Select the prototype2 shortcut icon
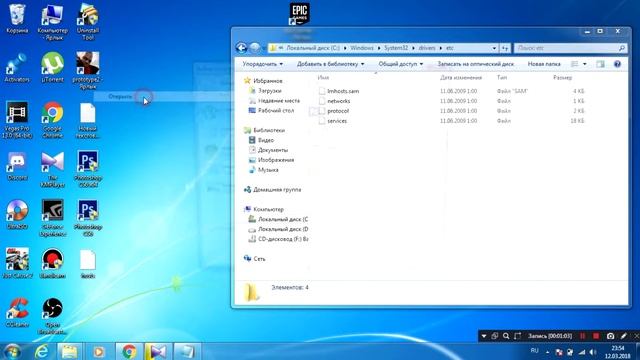The width and height of the screenshot is (640, 360). pyautogui.click(x=87, y=70)
